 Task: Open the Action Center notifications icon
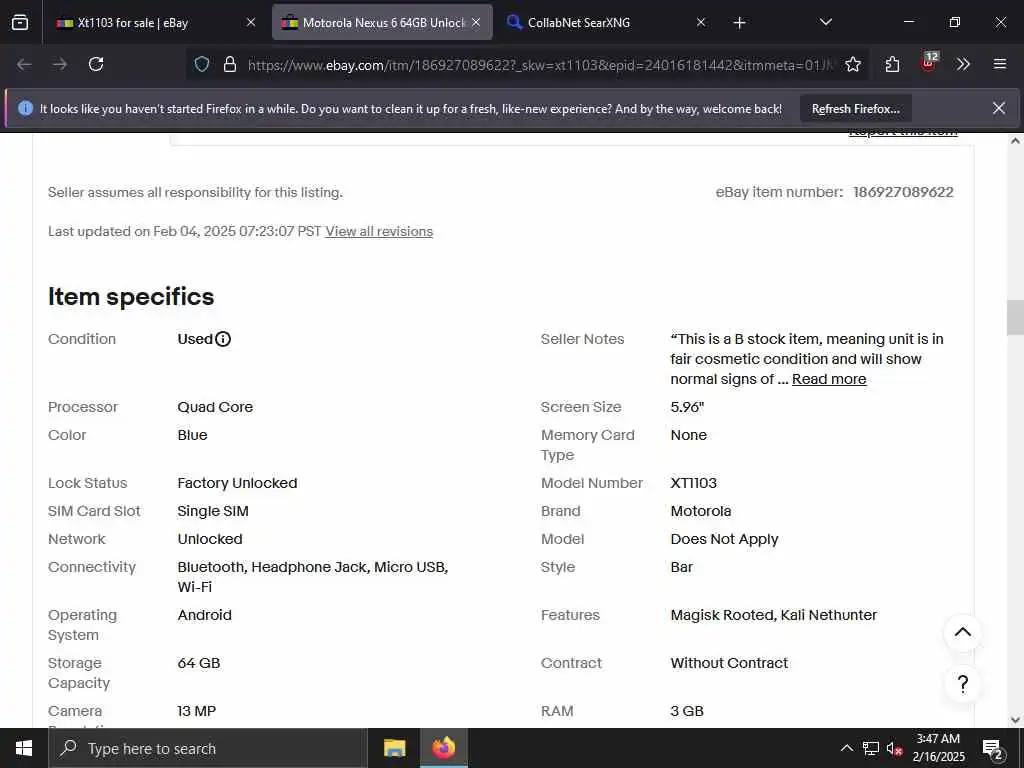(993, 748)
